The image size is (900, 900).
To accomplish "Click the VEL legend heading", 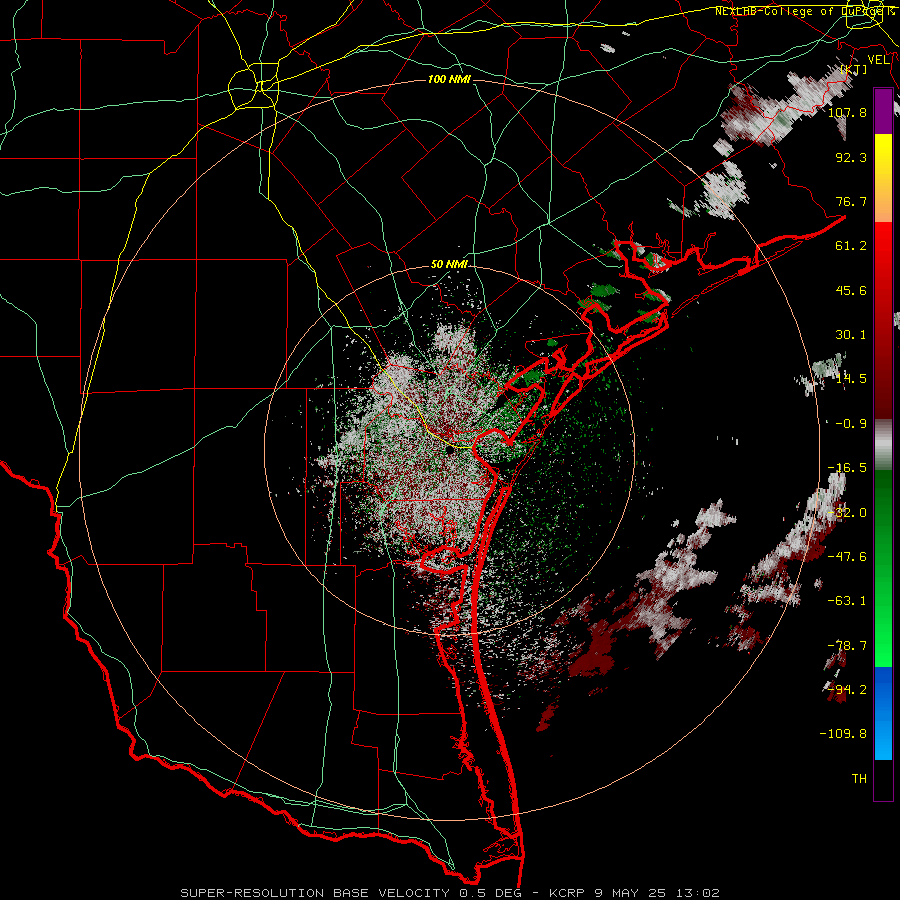I will point(878,60).
